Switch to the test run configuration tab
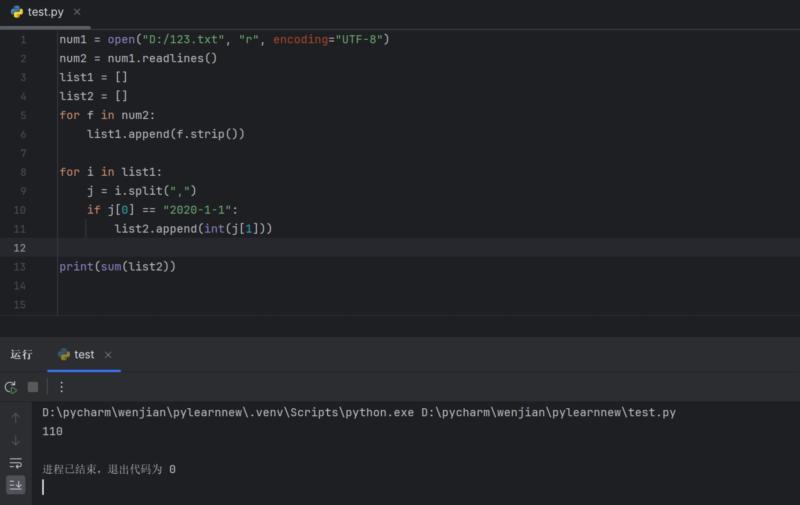Screen dimensions: 800x505 pyautogui.click(x=84, y=355)
